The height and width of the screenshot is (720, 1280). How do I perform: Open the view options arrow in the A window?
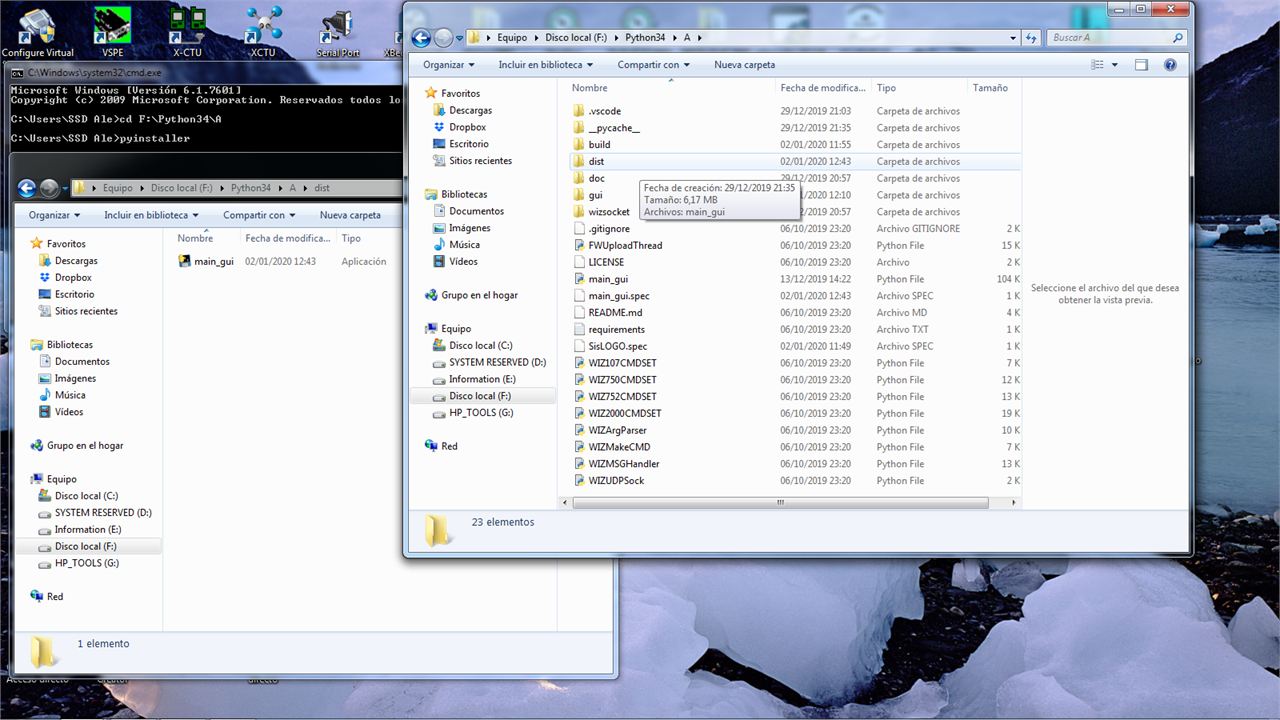tap(1115, 65)
